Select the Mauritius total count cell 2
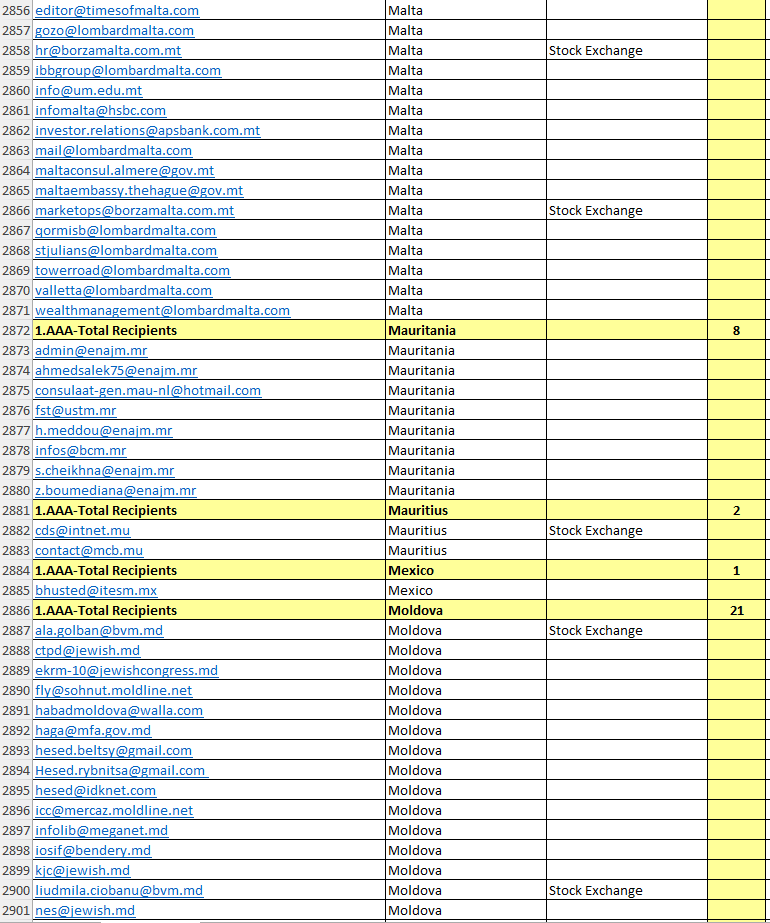Image resolution: width=770 pixels, height=923 pixels. pos(736,511)
